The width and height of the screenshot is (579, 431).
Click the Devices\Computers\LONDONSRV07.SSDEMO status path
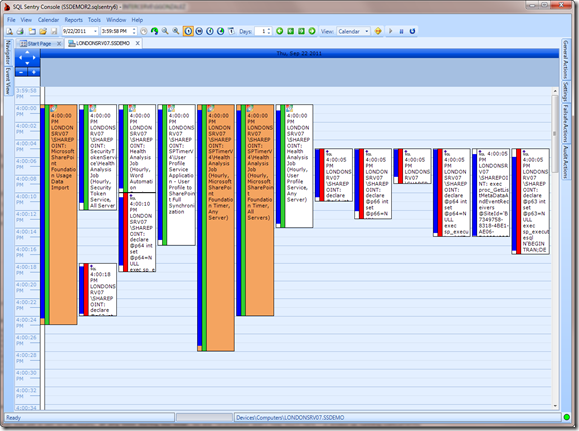[290, 417]
